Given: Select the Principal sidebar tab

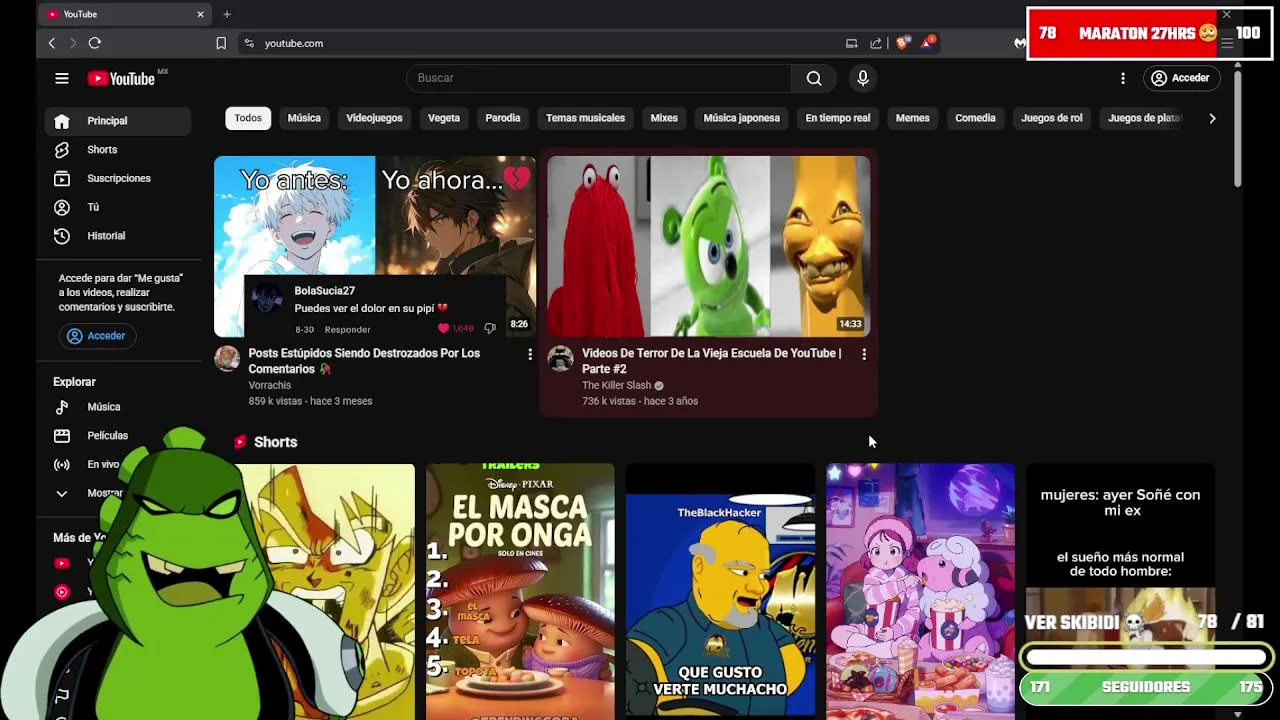Looking at the screenshot, I should (118, 121).
